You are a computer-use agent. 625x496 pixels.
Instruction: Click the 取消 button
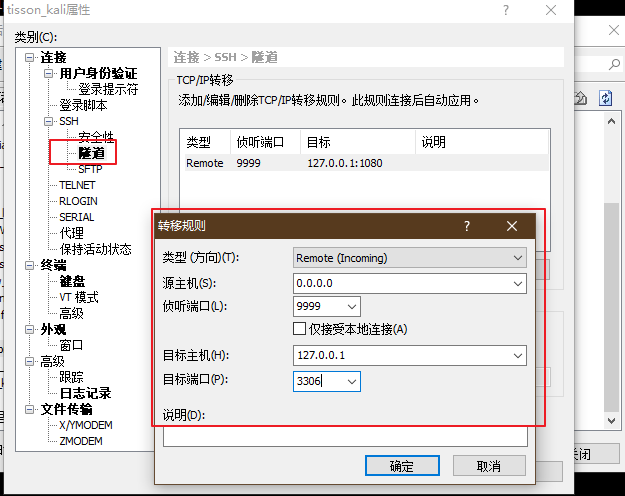[x=489, y=466]
